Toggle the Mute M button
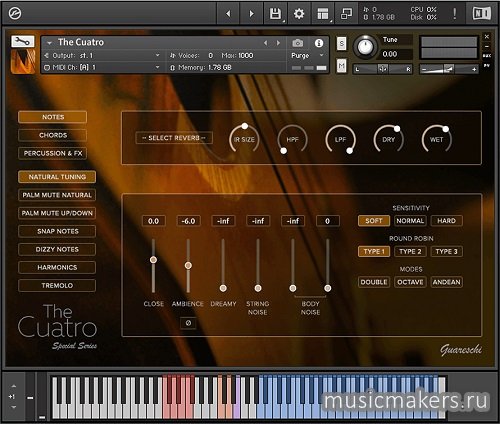 click(x=341, y=66)
